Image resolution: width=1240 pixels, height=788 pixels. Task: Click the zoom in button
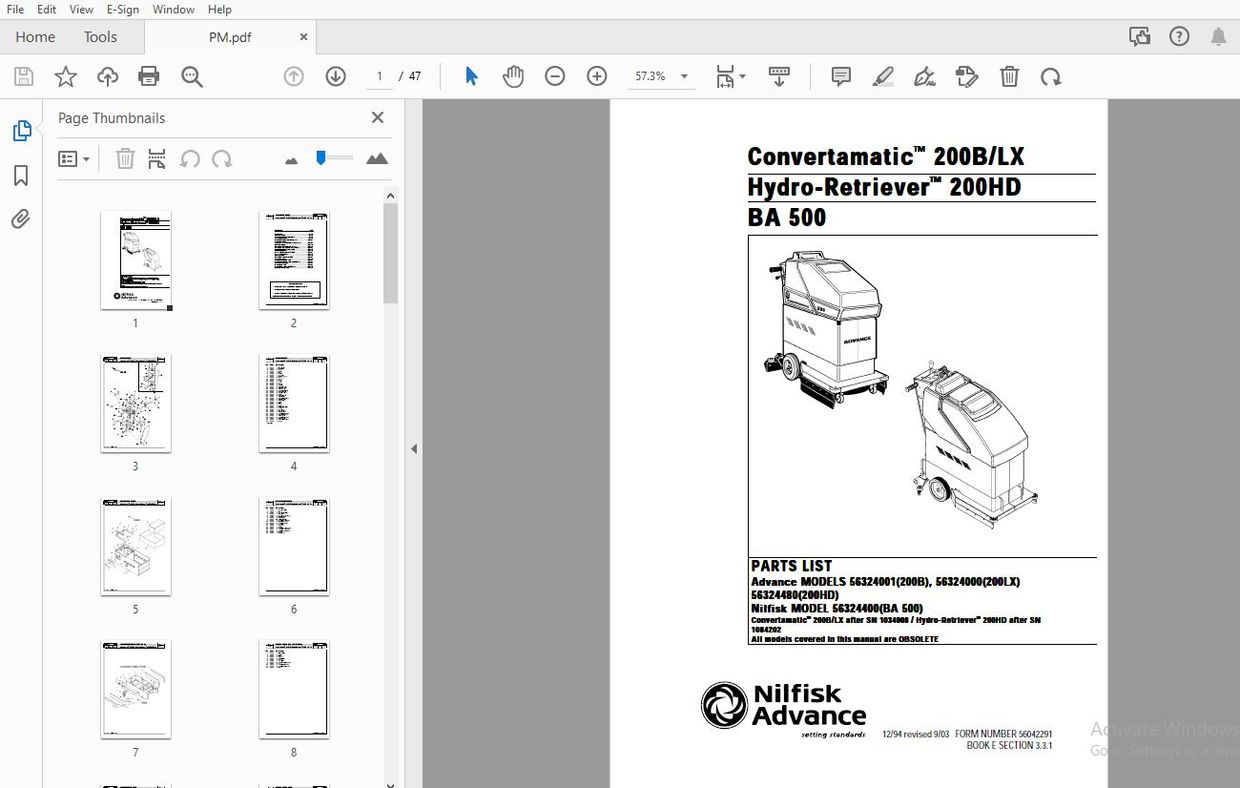tap(596, 76)
